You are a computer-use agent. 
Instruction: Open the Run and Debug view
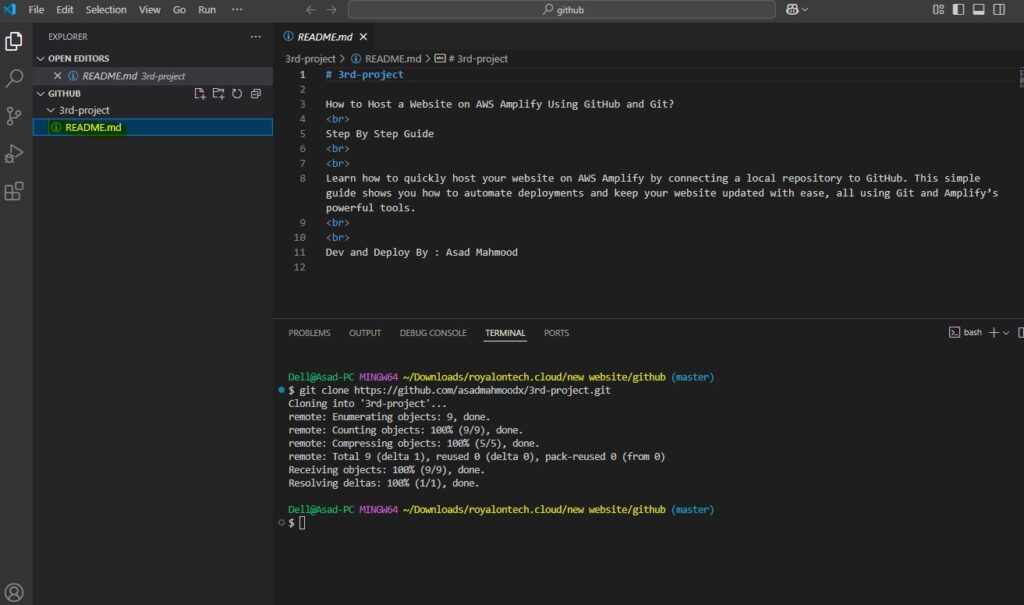click(x=14, y=154)
